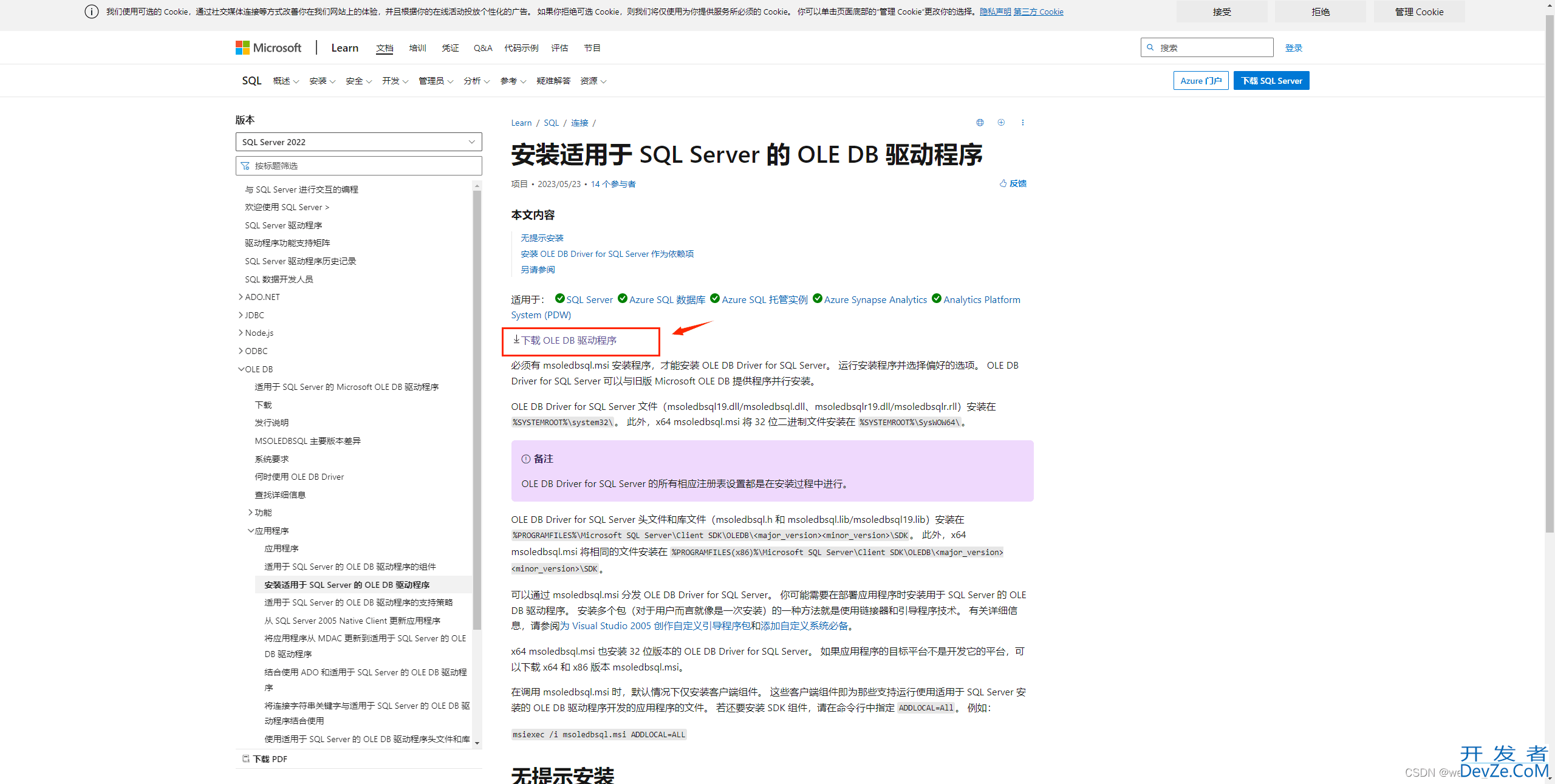Open the 凭证 tab in top navigation

(450, 48)
